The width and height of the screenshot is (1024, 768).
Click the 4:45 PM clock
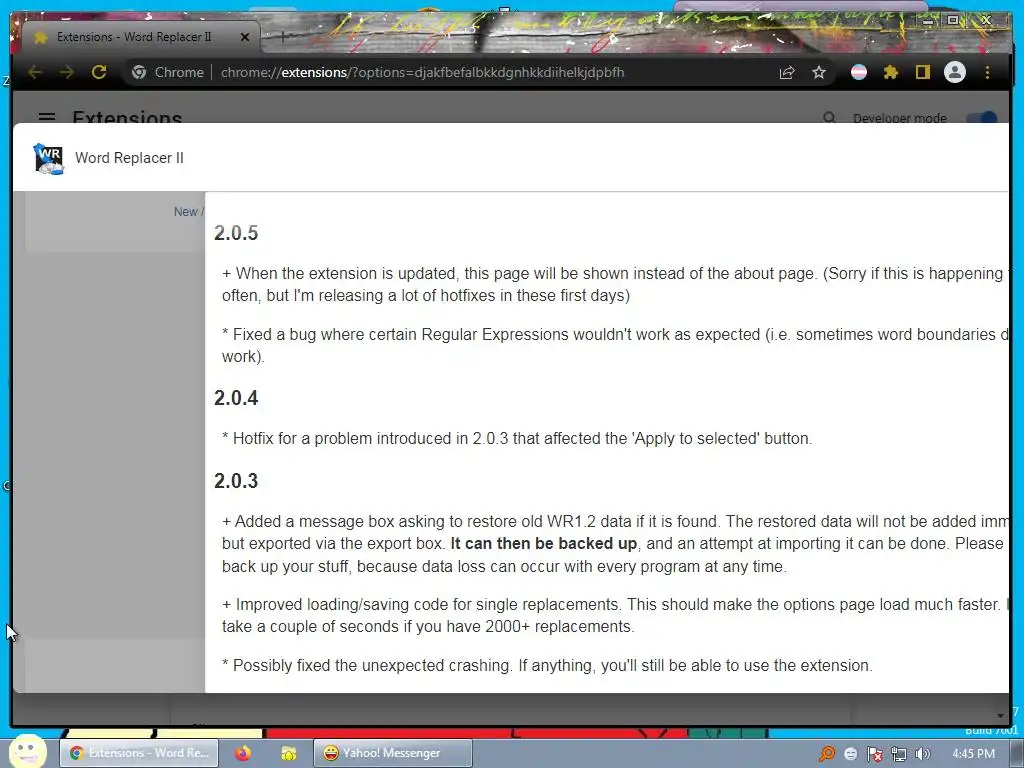tap(972, 754)
